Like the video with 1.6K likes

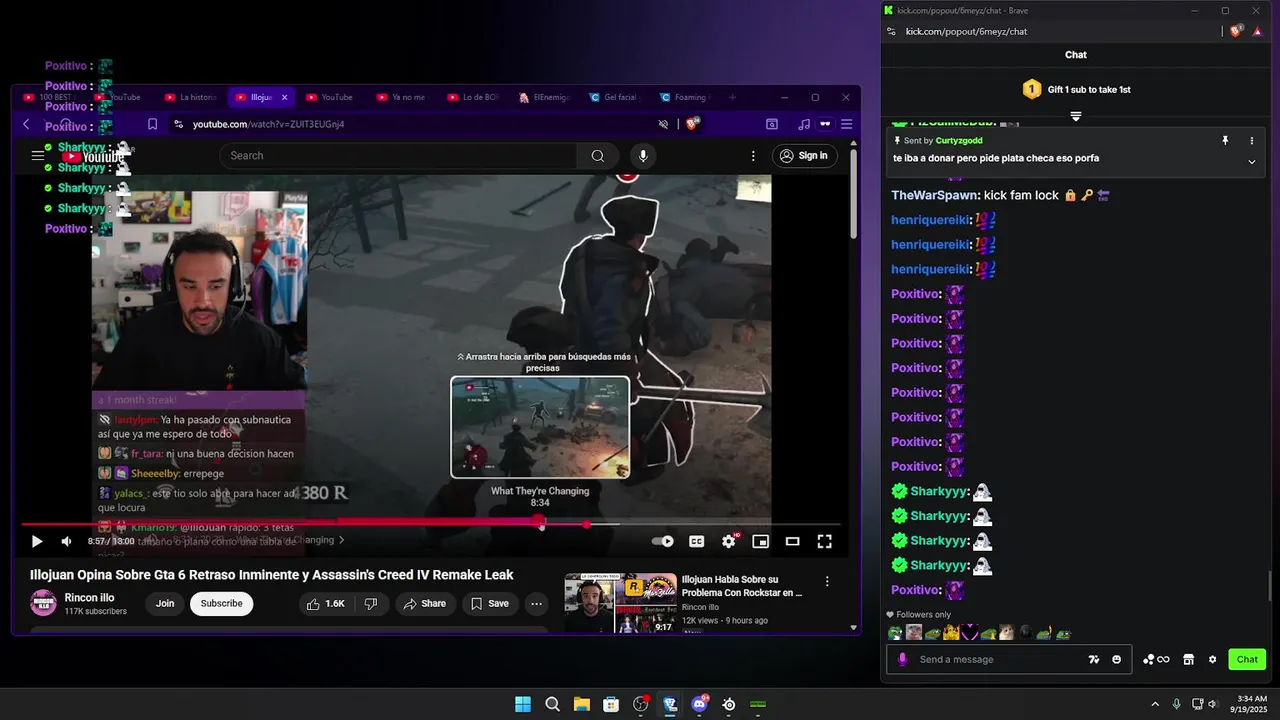pyautogui.click(x=326, y=604)
